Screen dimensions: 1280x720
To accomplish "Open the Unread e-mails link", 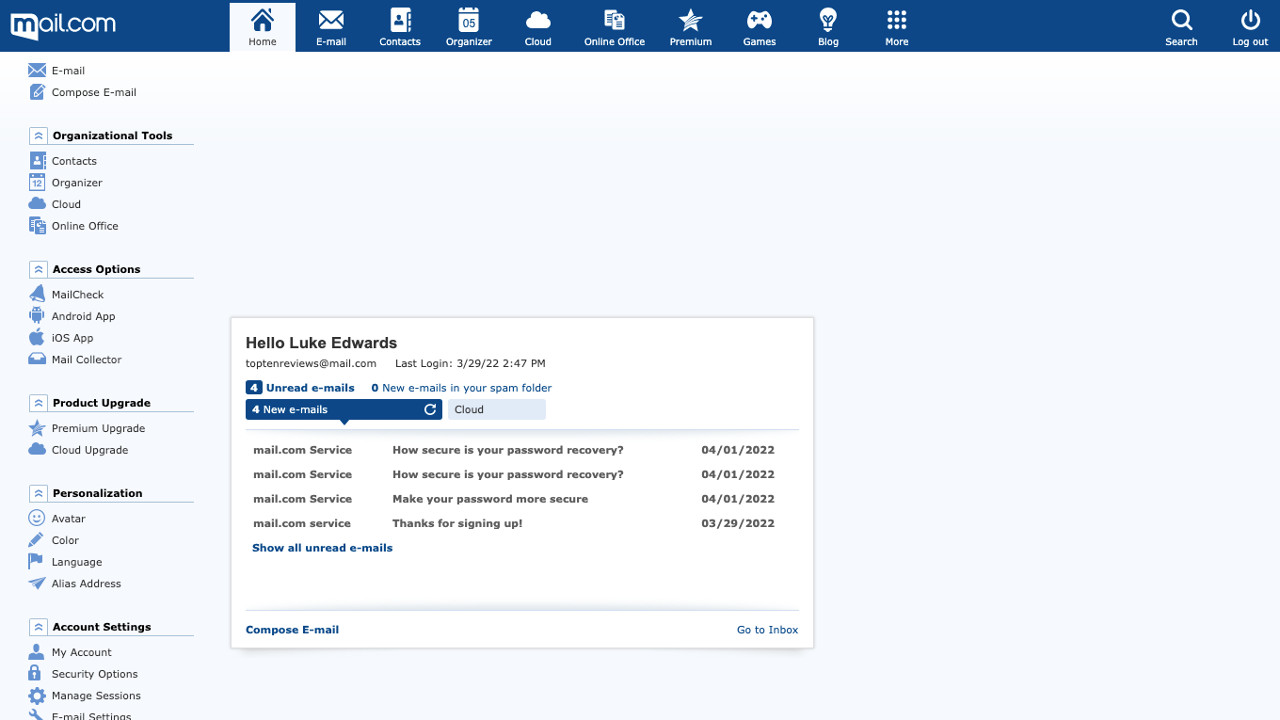I will 300,388.
